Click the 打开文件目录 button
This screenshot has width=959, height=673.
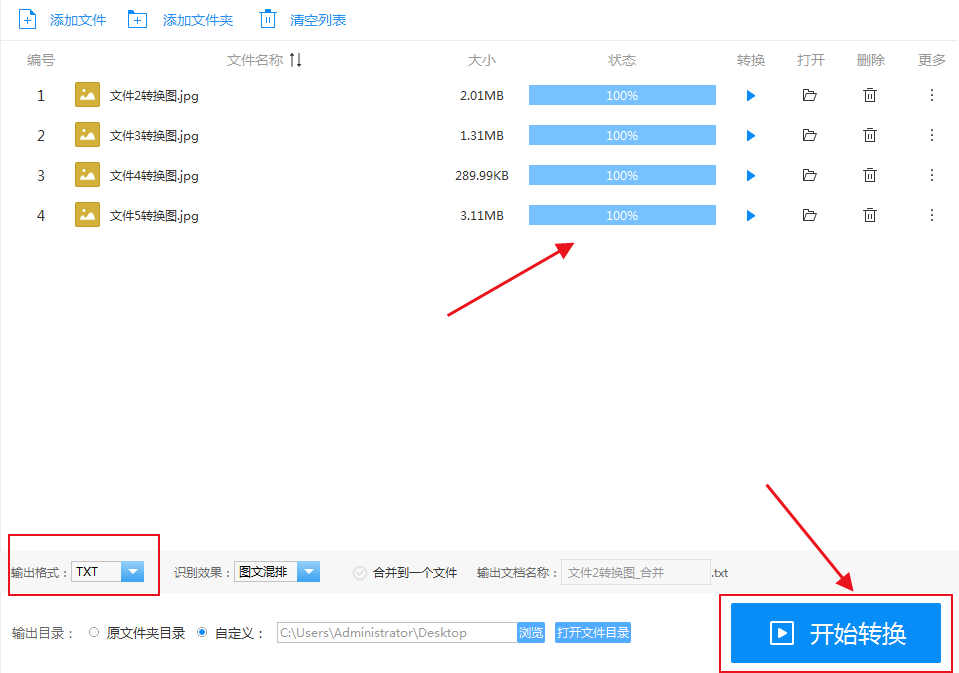(593, 633)
